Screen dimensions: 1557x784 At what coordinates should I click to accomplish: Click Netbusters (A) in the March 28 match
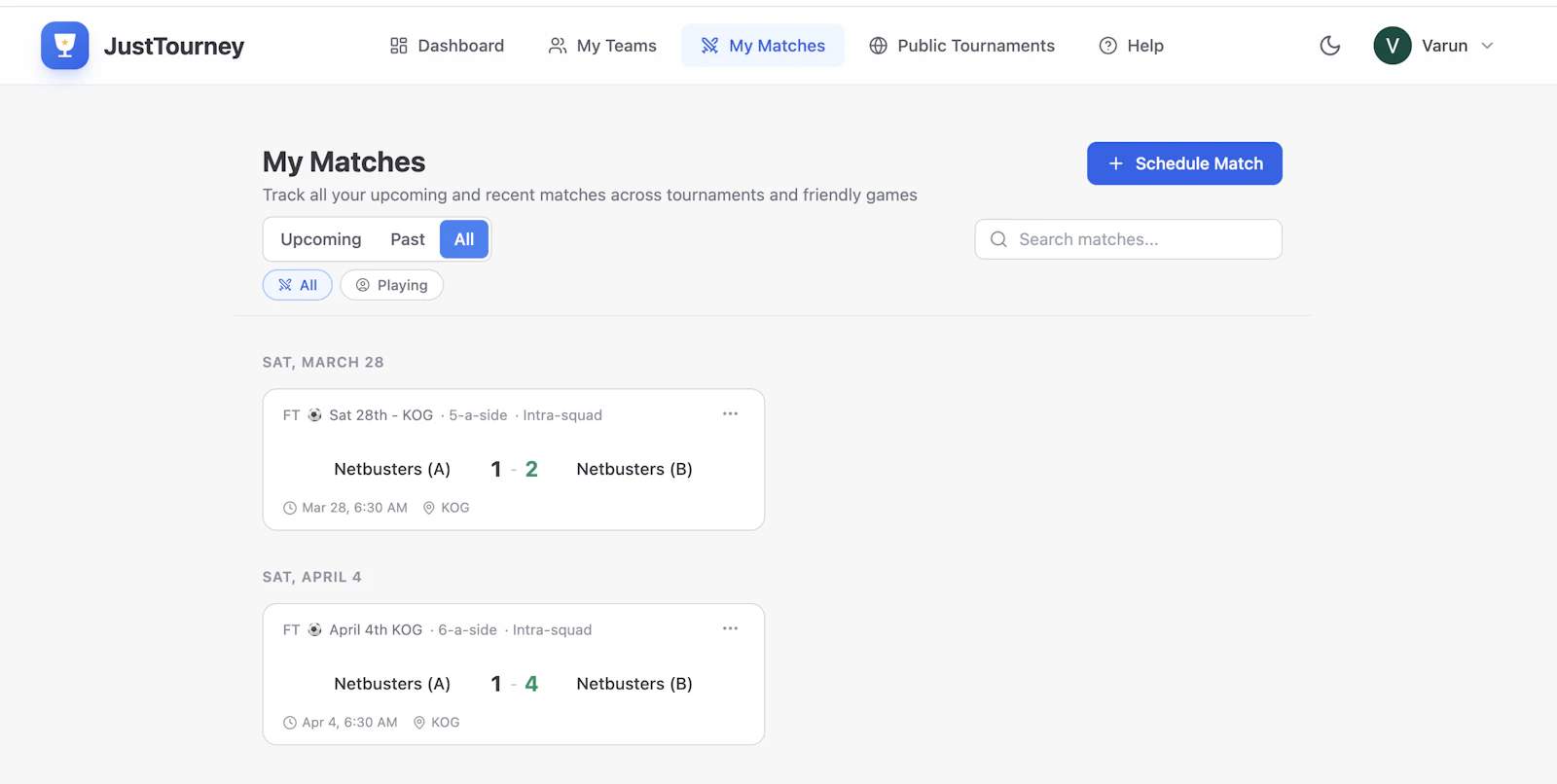(x=392, y=469)
